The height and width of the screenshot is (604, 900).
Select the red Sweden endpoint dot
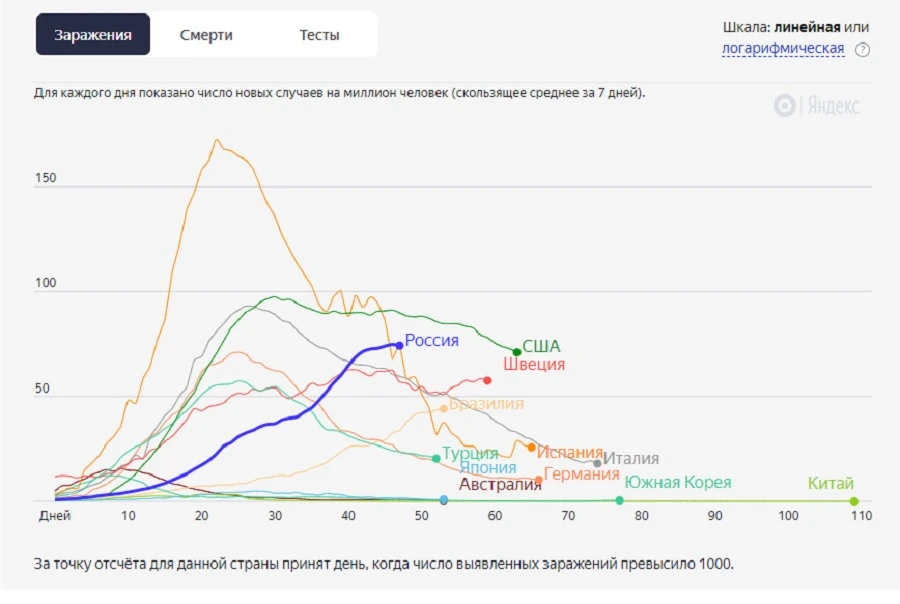pyautogui.click(x=487, y=380)
